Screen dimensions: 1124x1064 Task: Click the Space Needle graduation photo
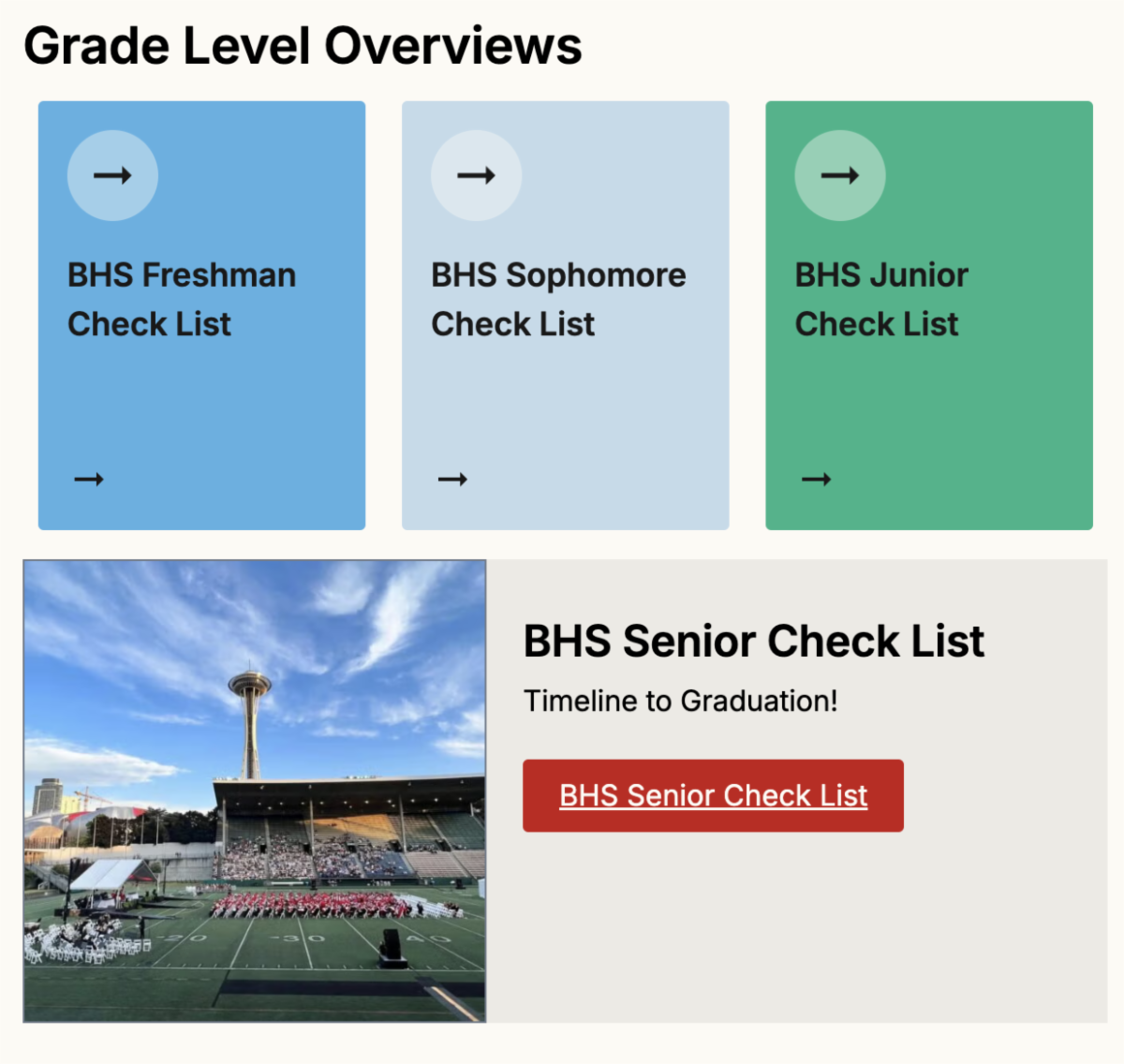pos(255,791)
